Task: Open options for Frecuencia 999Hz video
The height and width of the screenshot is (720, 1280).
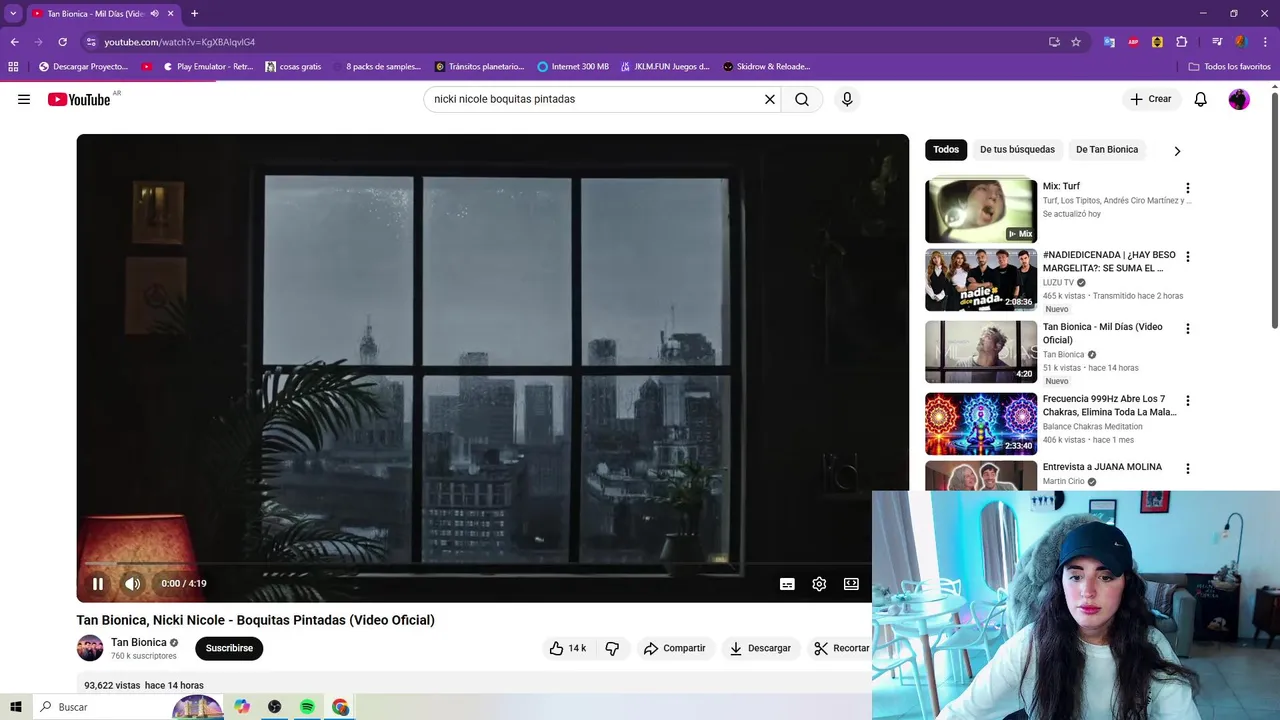Action: tap(1188, 401)
